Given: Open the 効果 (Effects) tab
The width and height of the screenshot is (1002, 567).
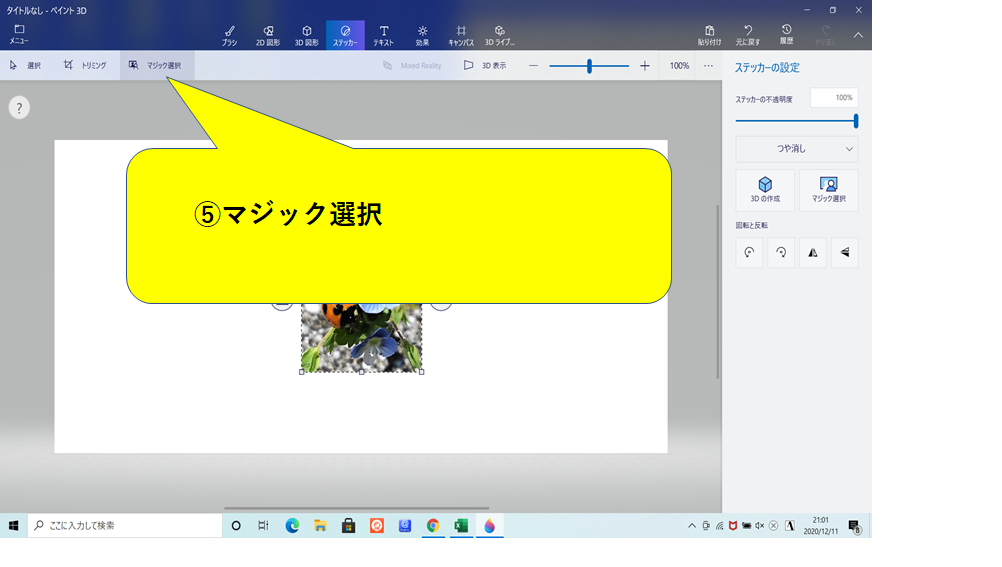Looking at the screenshot, I should tap(422, 35).
